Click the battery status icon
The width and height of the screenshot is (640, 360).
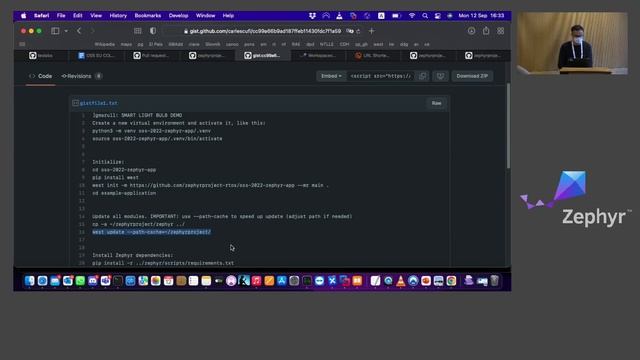pyautogui.click(x=396, y=16)
